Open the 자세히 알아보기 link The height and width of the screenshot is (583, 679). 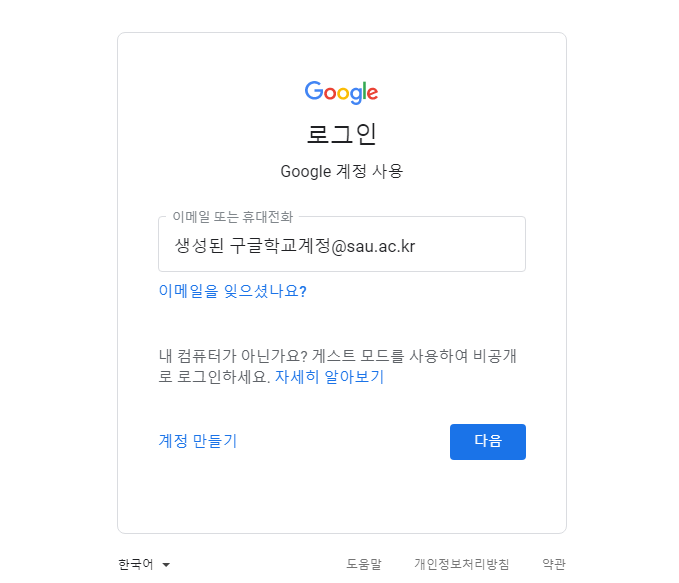tap(330, 376)
